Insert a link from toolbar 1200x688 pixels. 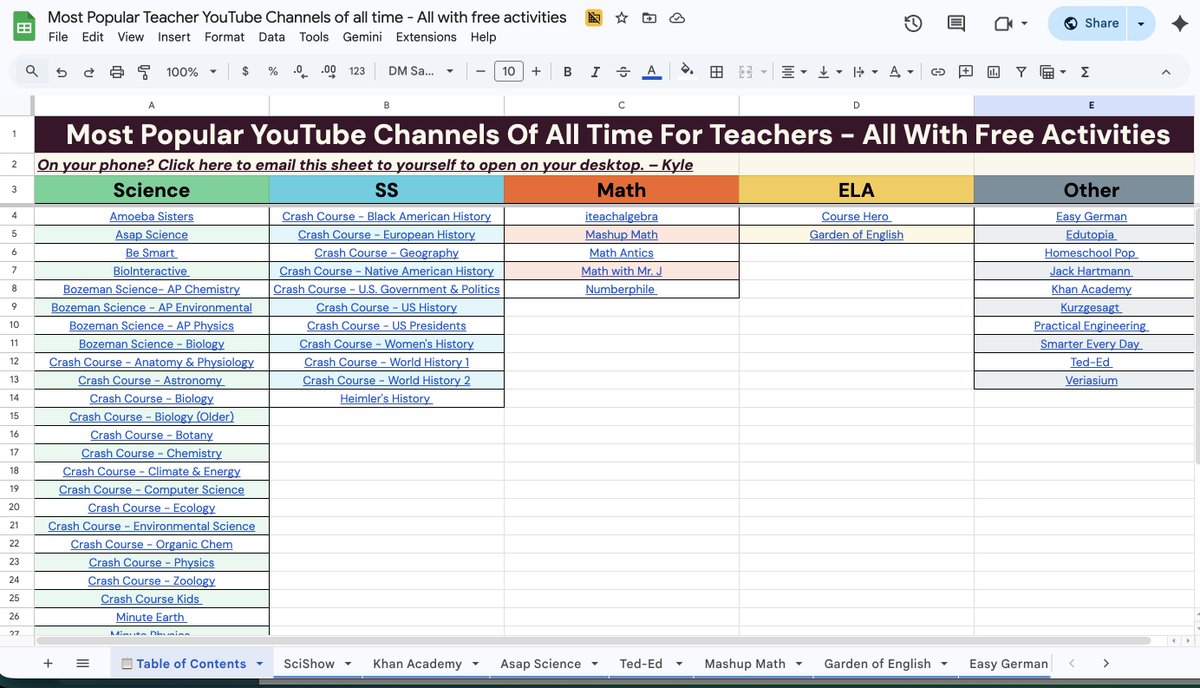tap(938, 72)
